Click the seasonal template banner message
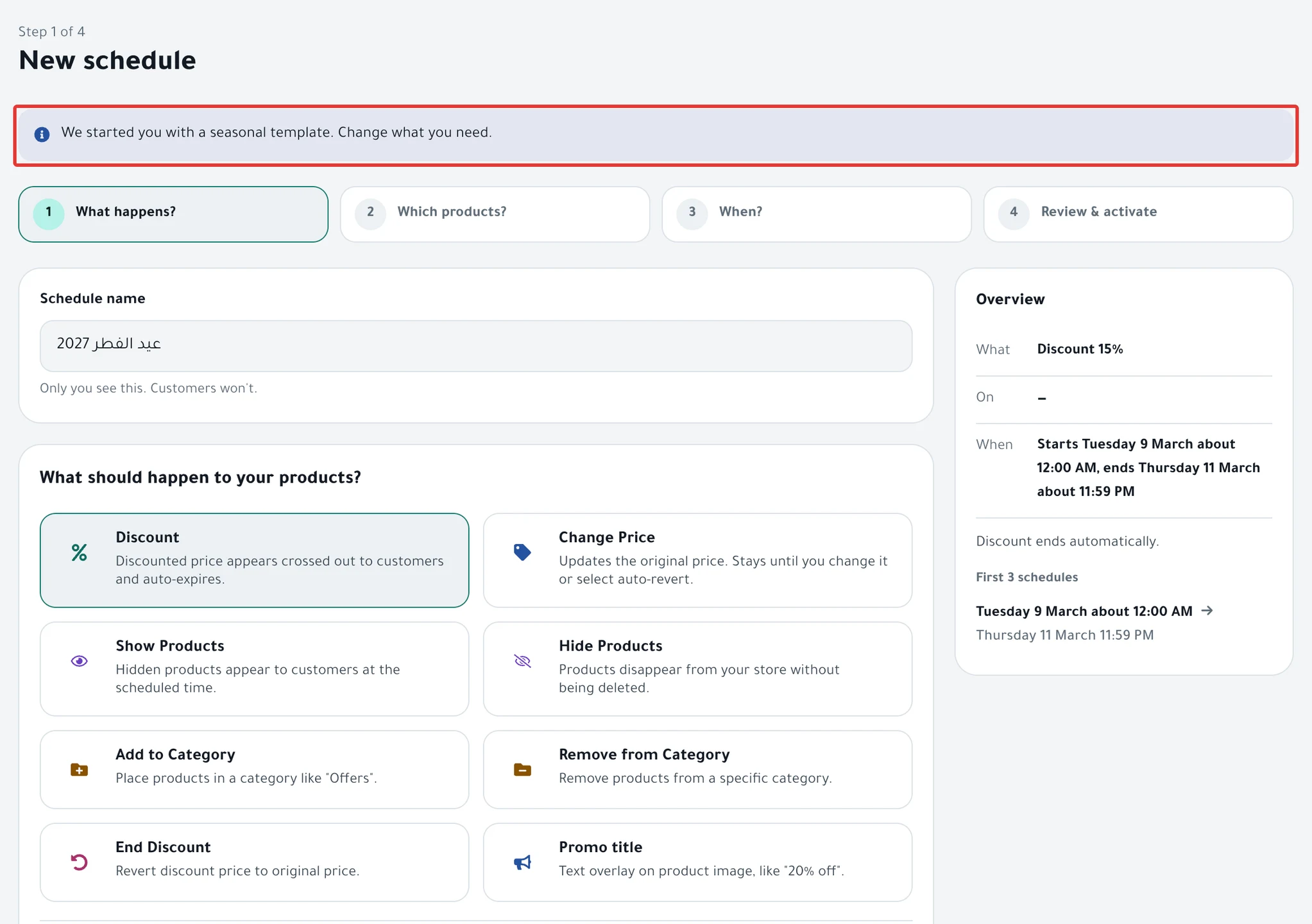 click(276, 132)
